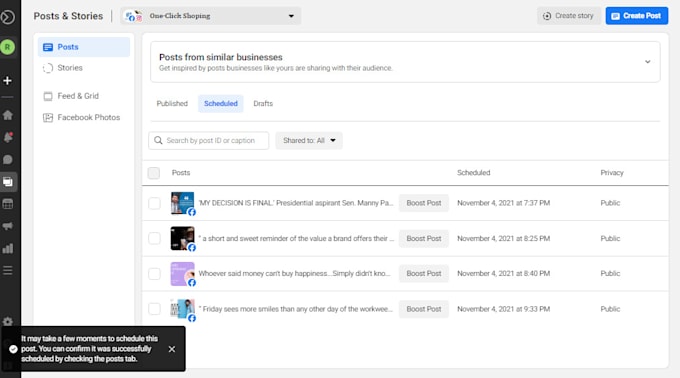Boost the 'Whoever said money' post
Screen dimensions: 680x378
click(424, 274)
